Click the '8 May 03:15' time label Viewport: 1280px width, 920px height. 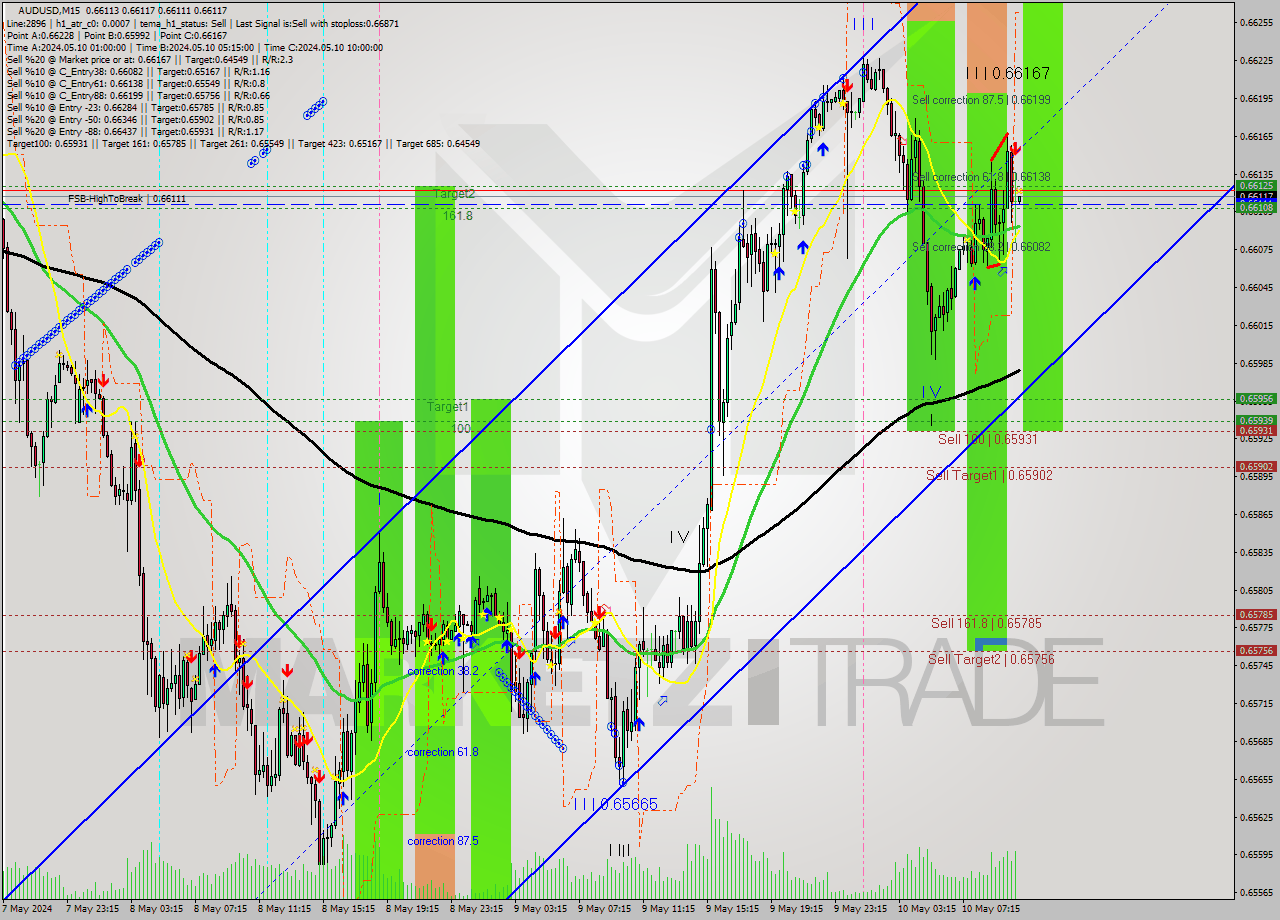[x=156, y=909]
